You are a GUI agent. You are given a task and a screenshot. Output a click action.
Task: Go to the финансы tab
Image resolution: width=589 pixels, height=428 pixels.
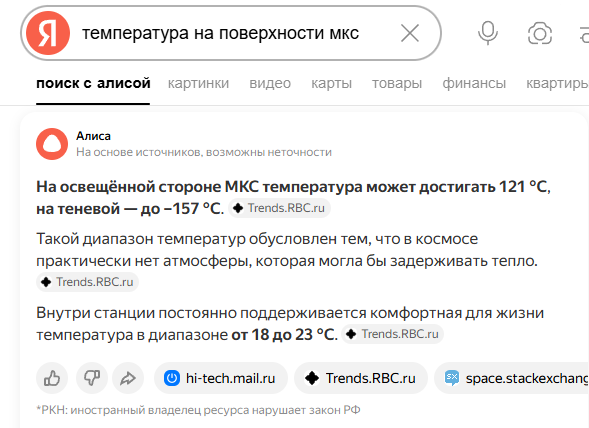coord(474,83)
